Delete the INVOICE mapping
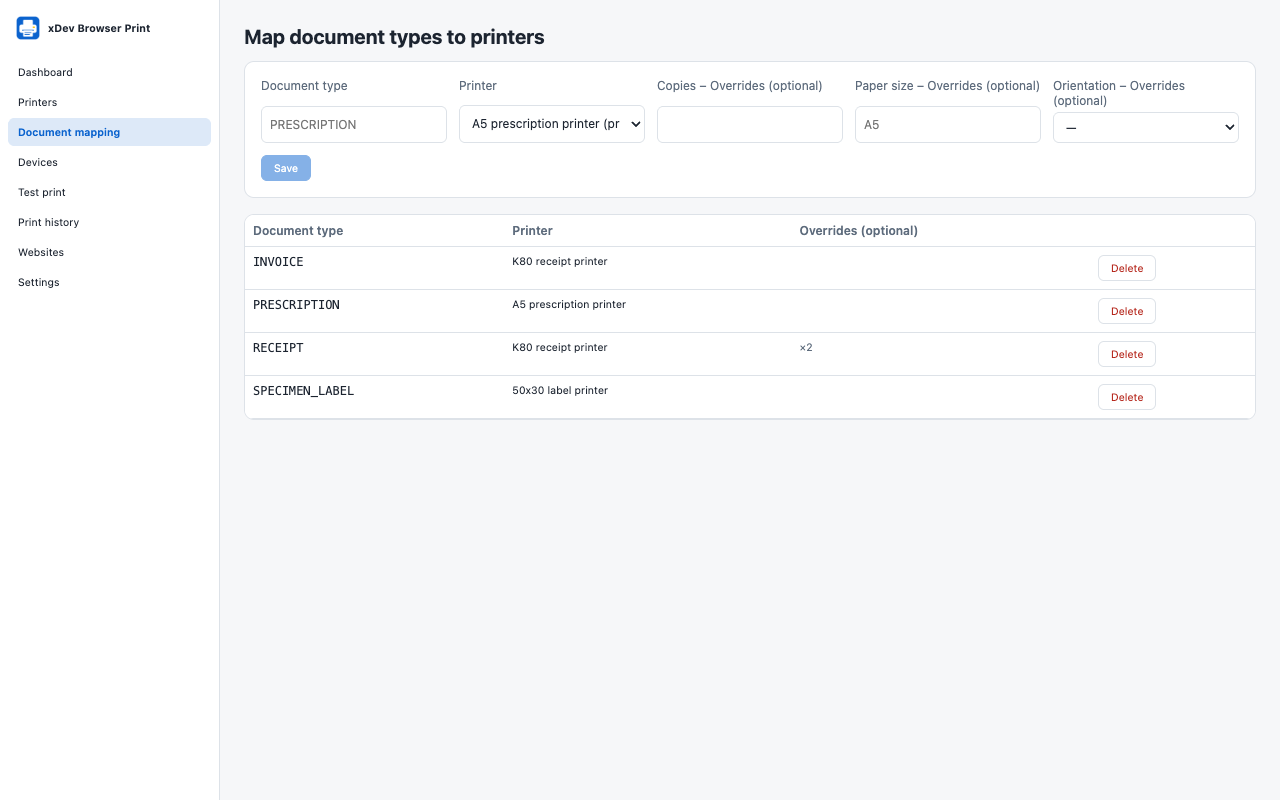The image size is (1280, 800). click(x=1127, y=268)
